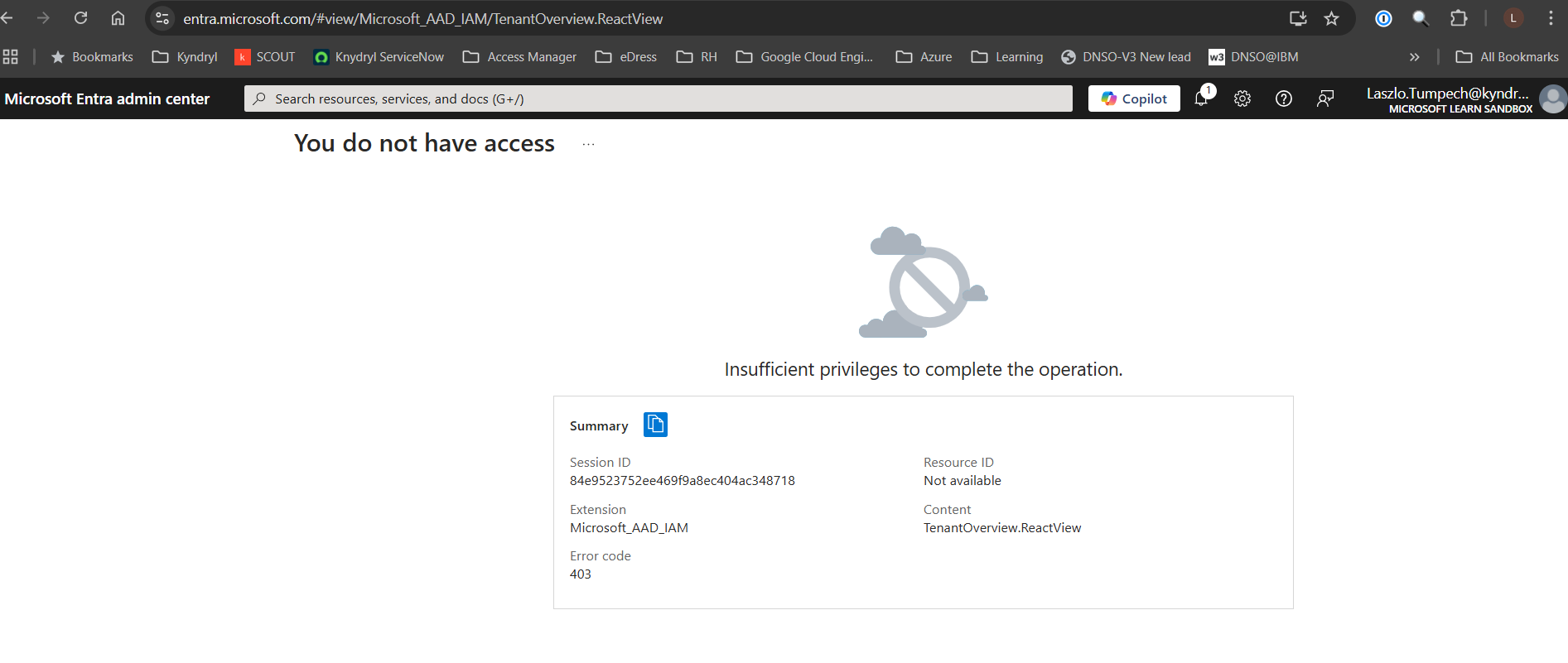This screenshot has height=663, width=1568.
Task: Open All Bookmarks folder
Action: 1507,56
